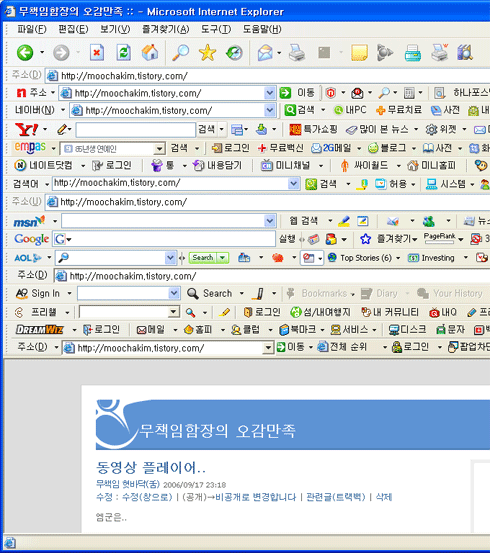Open the 도구(T) menu
The height and width of the screenshot is (553, 490).
[216, 29]
